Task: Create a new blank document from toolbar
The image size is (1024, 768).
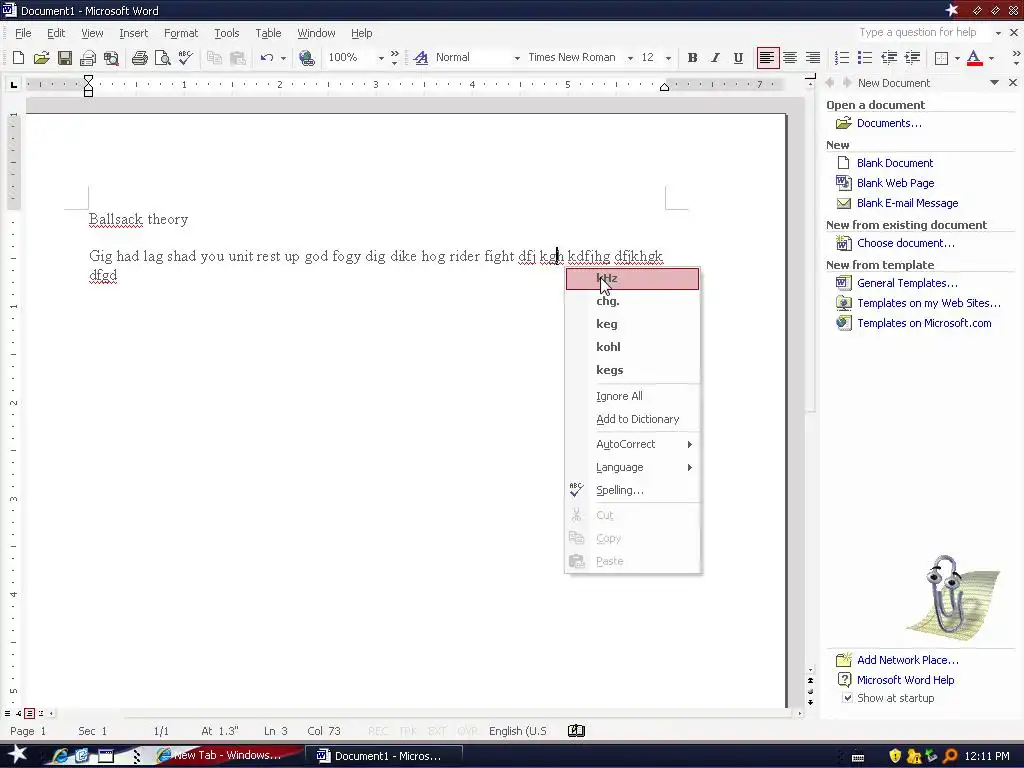Action: pyautogui.click(x=18, y=57)
